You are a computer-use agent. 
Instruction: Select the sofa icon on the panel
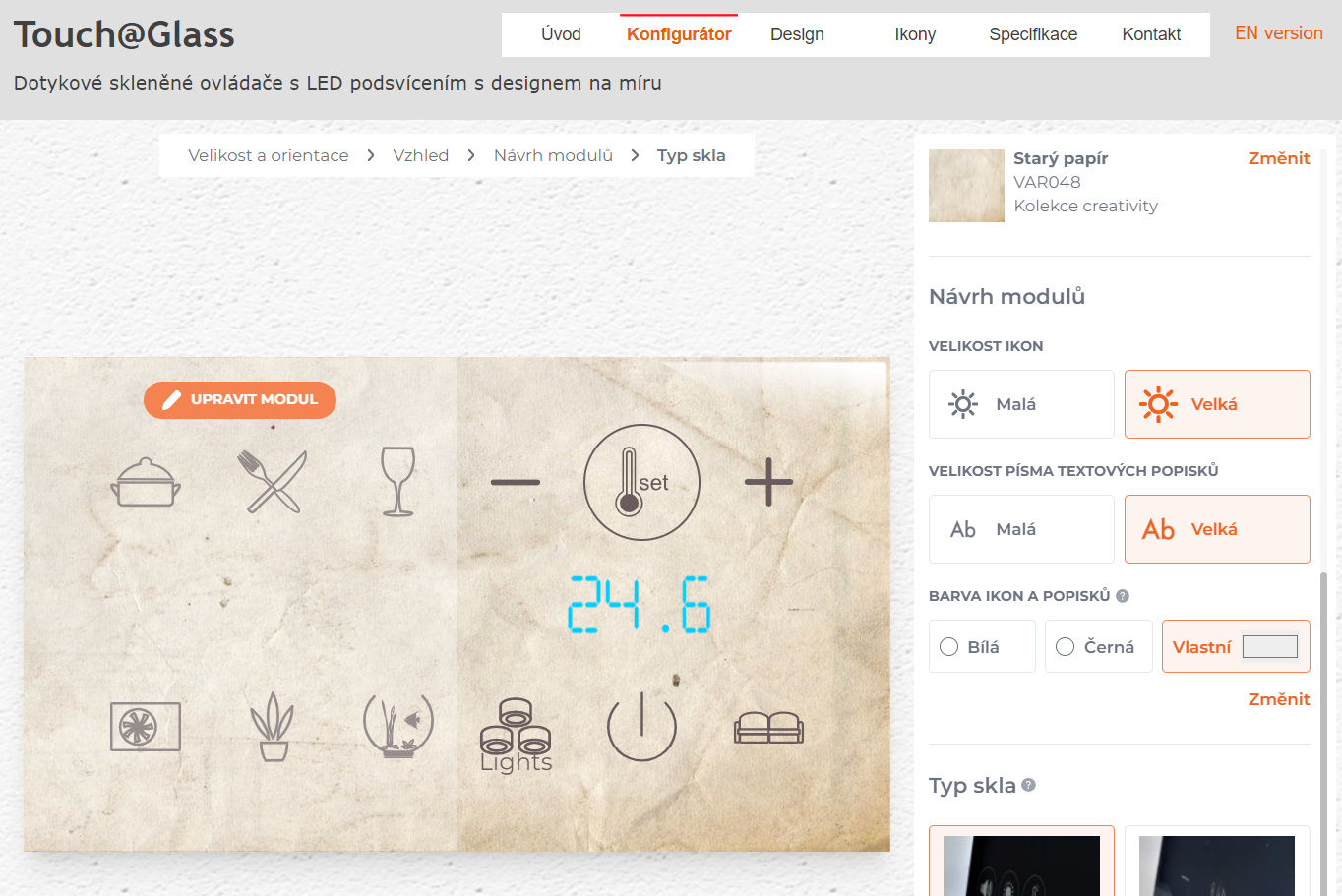pyautogui.click(x=768, y=728)
